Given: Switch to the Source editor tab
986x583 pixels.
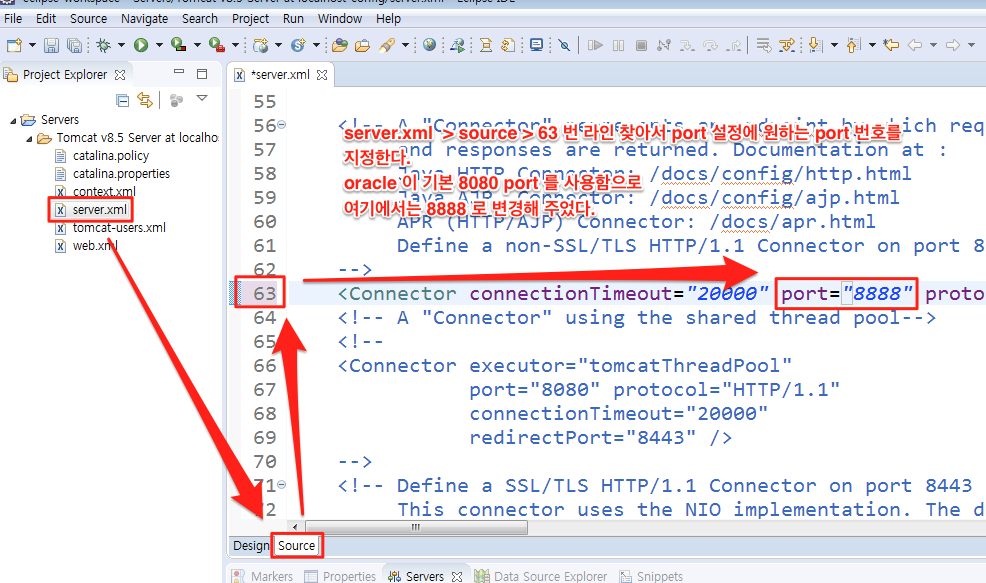Looking at the screenshot, I should (297, 546).
